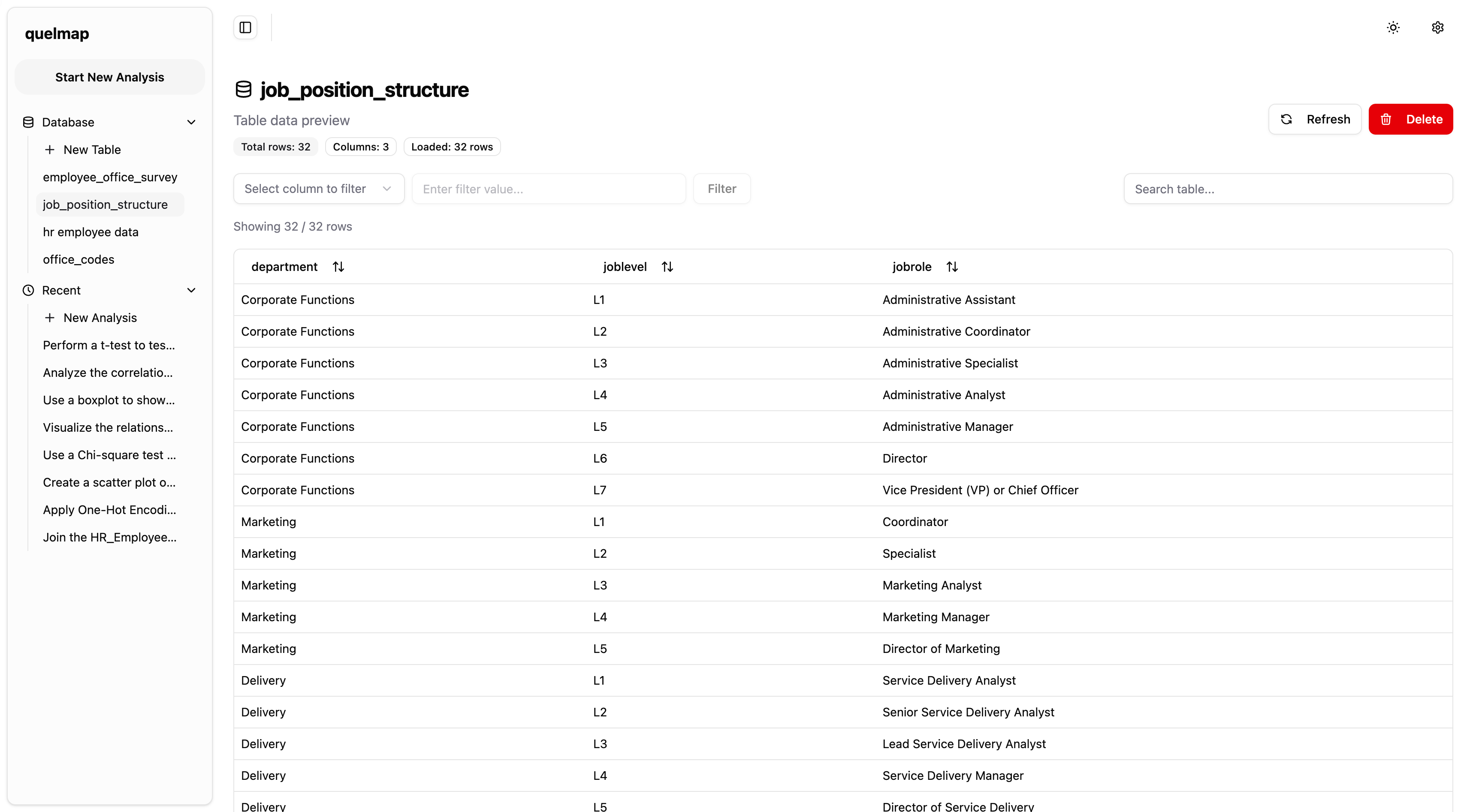Select 'Senior Service Delivery Analyst' cell

click(x=968, y=712)
